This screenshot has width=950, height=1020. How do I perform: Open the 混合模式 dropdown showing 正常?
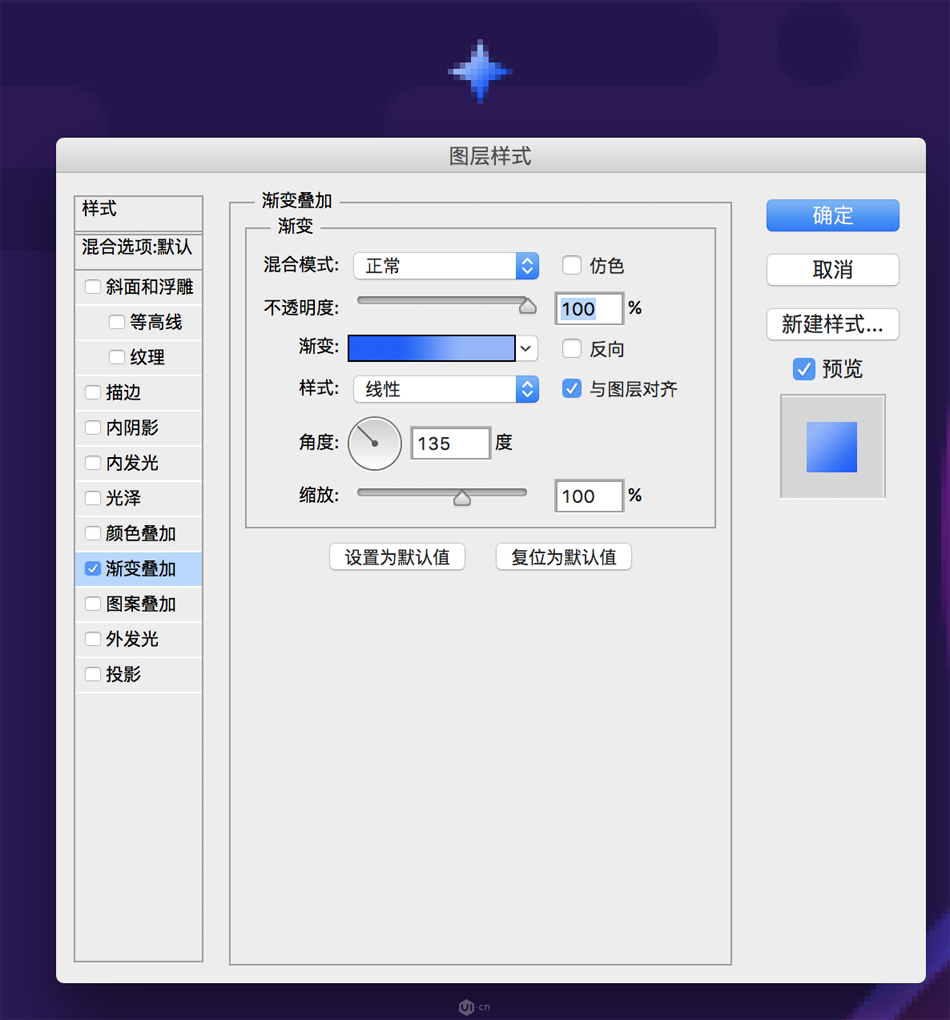coord(446,266)
